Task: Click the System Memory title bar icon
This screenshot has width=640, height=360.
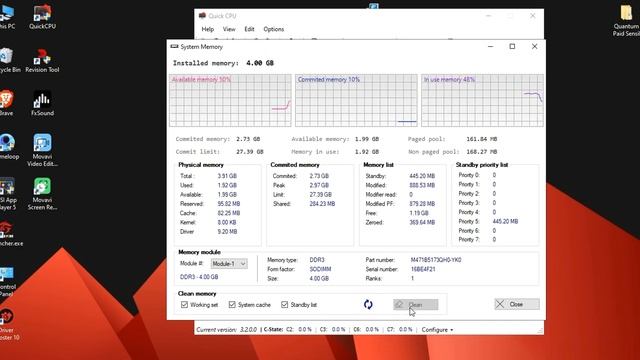Action: (x=174, y=47)
